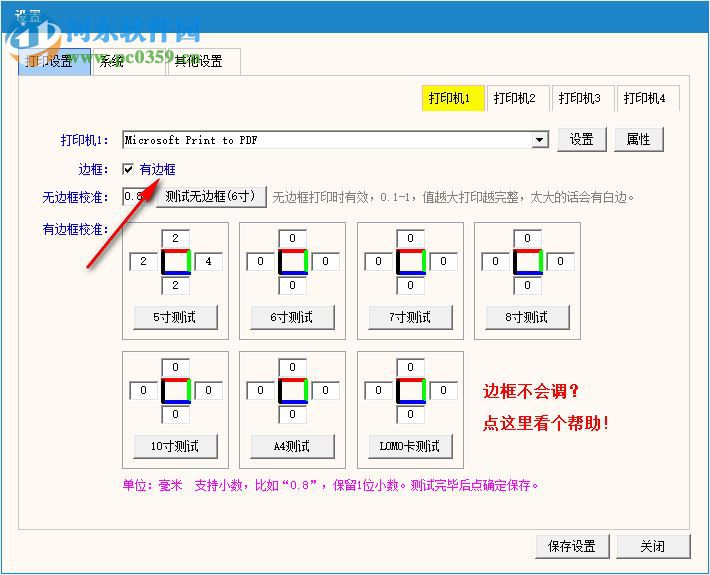Click left margin field of A4 panel
Viewport: 710px width, 575px height.
(260, 390)
